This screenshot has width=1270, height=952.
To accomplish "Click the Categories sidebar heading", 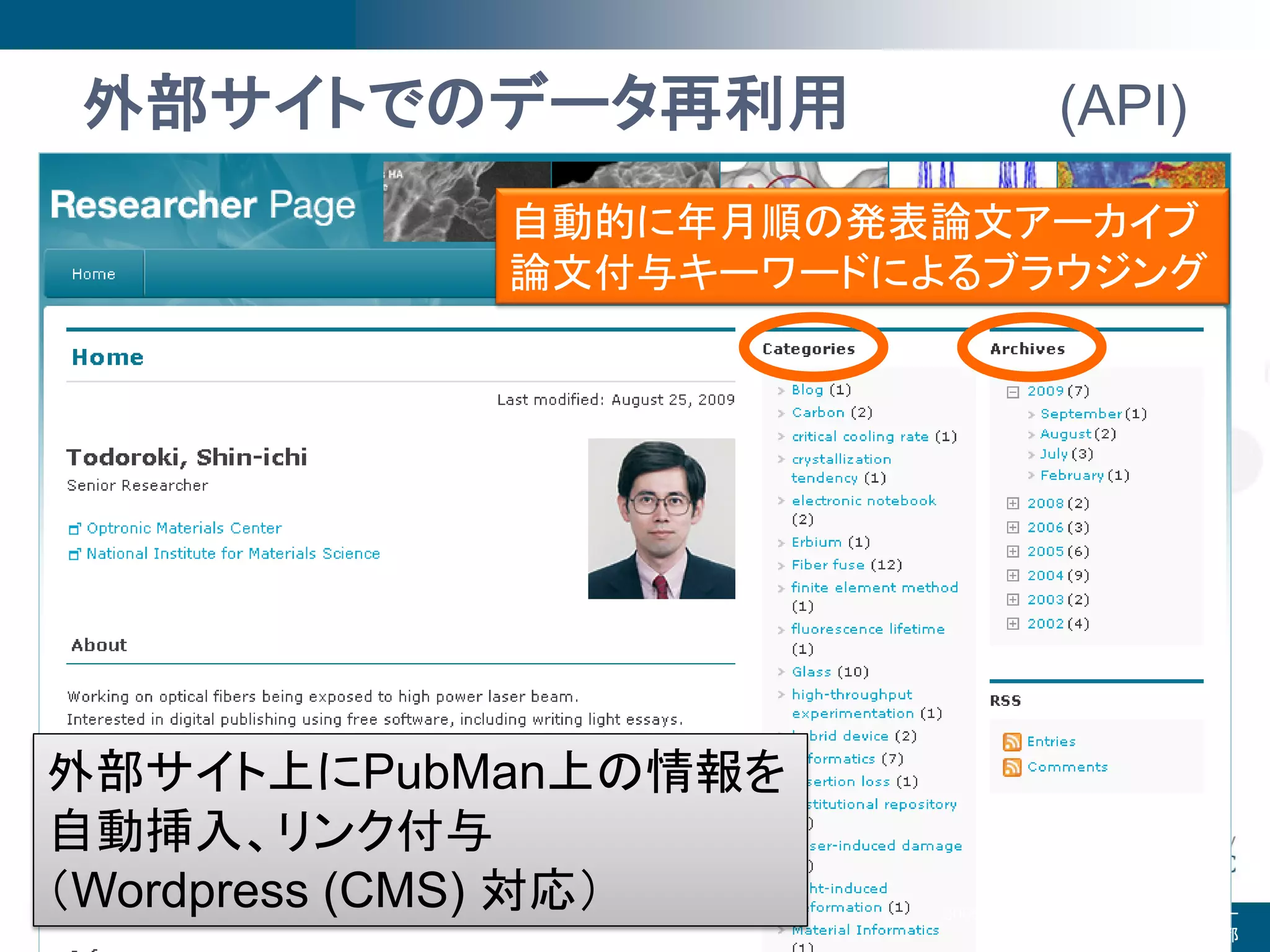I will (809, 350).
